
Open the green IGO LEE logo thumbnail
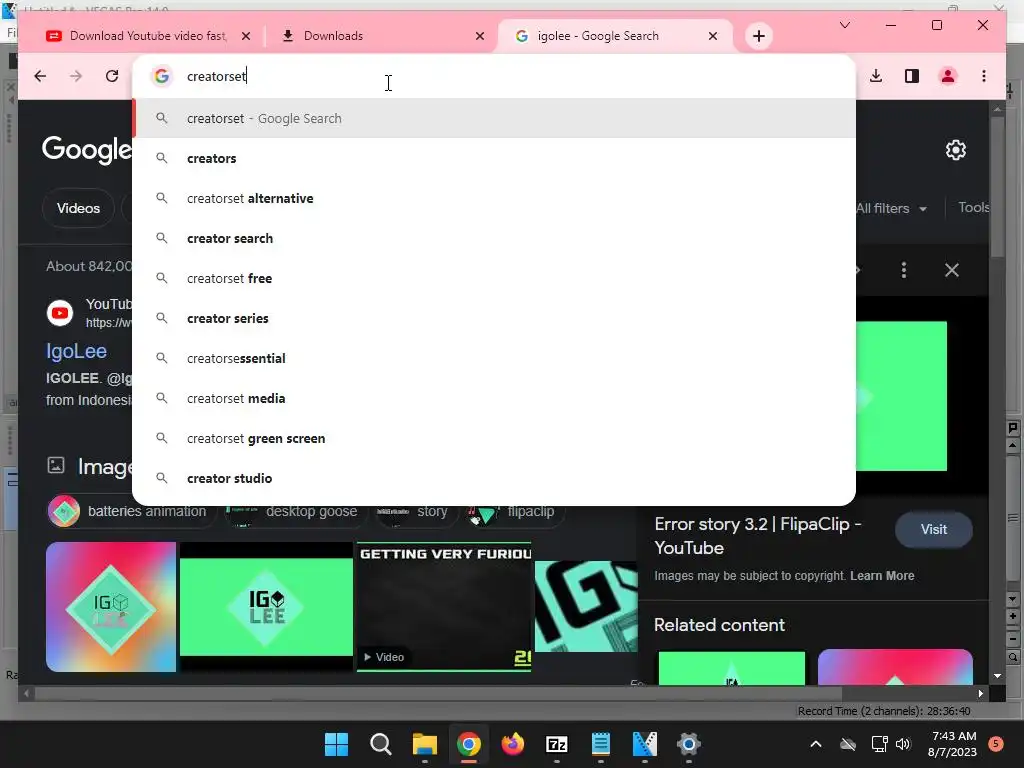point(266,607)
